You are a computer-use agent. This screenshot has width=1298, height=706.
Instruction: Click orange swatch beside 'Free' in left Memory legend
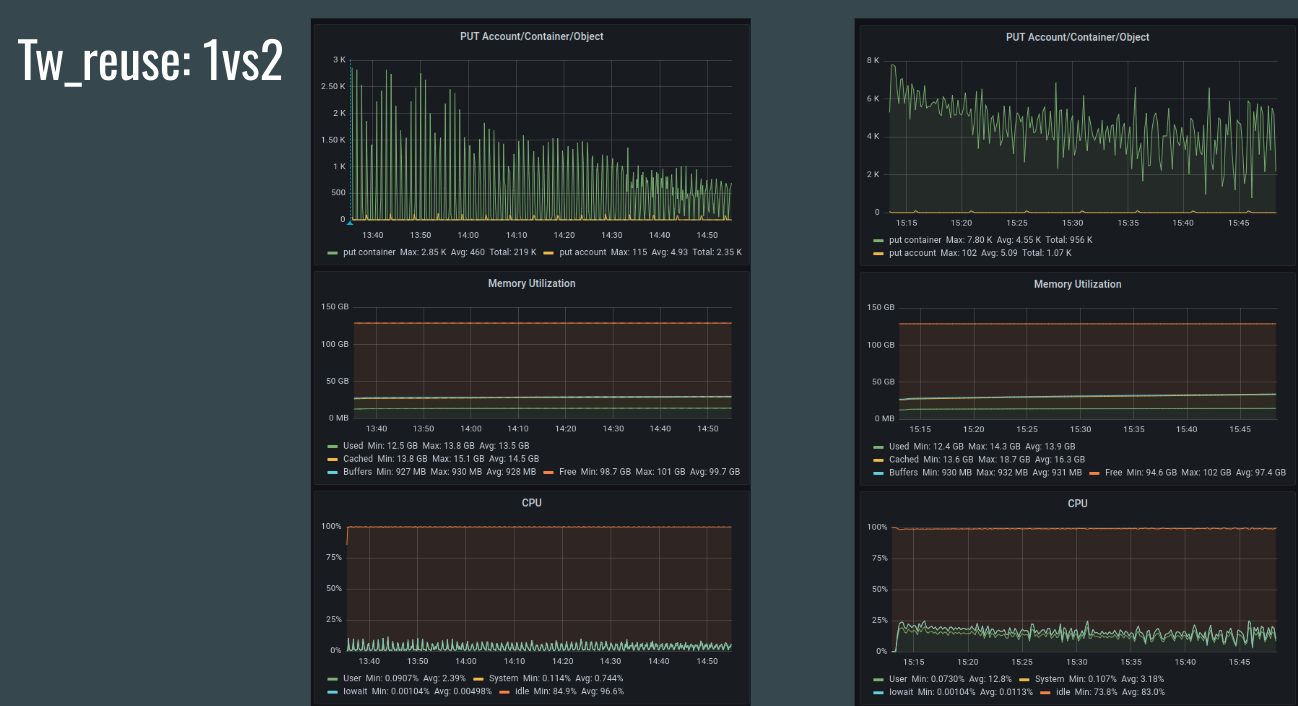pos(548,471)
